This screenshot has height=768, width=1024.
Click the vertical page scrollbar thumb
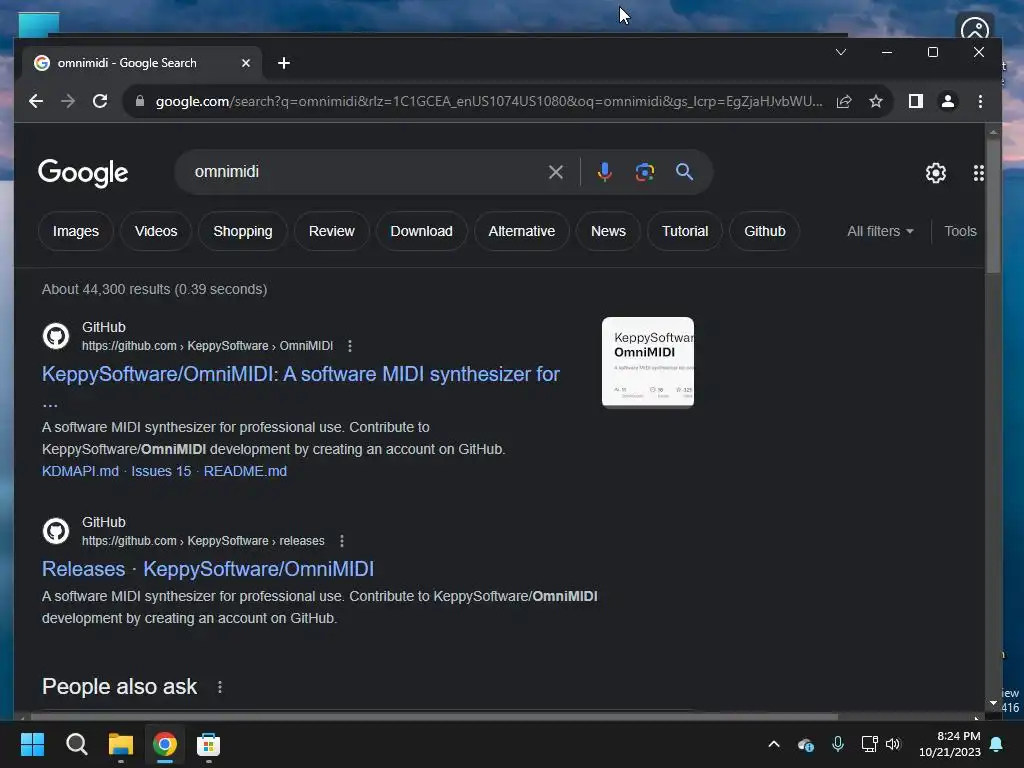pos(993,206)
